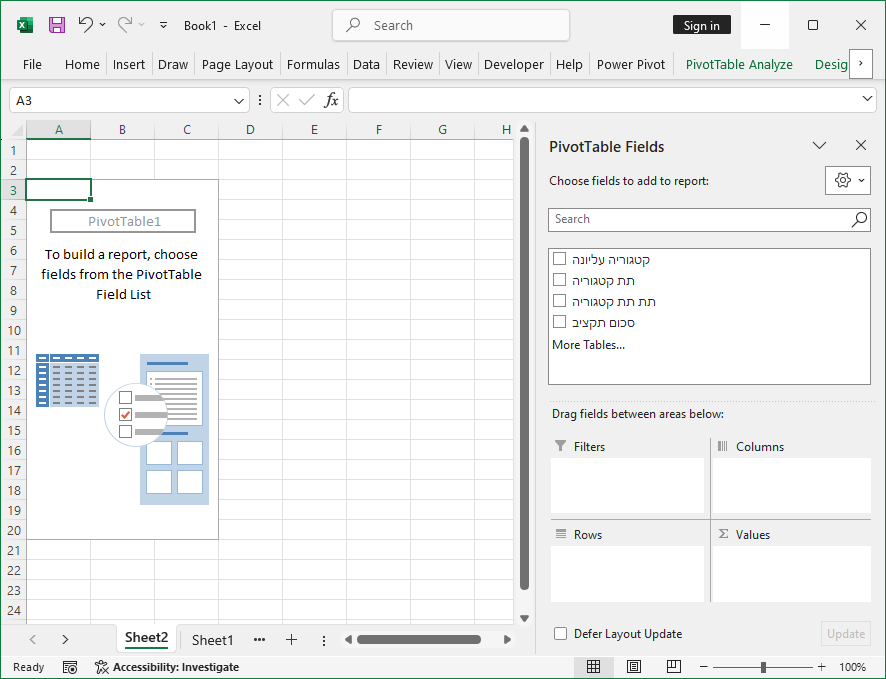Click the zoom slider handle
The image size is (886, 679).
pyautogui.click(x=763, y=667)
